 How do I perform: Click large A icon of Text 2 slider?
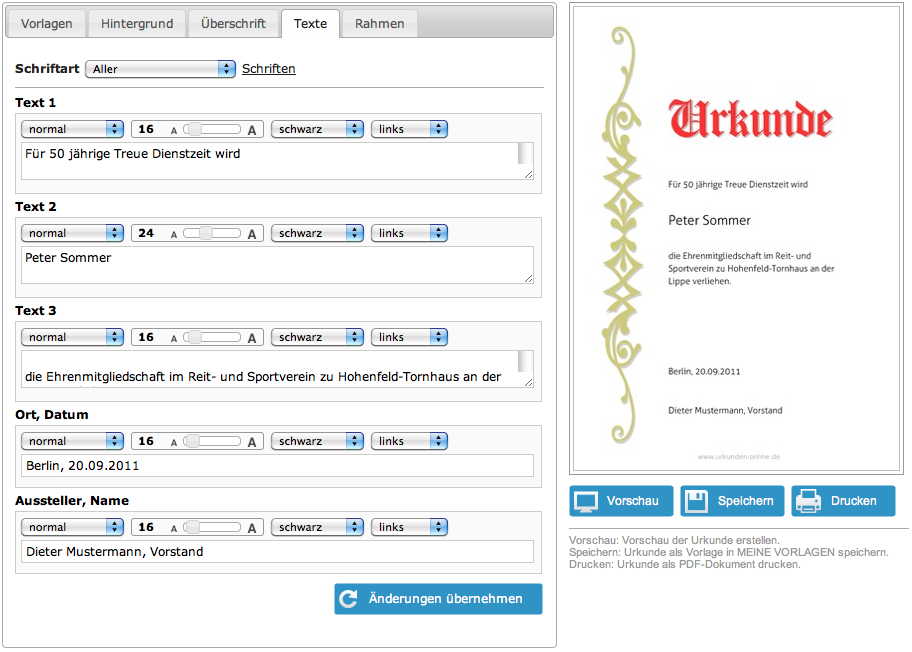tap(251, 234)
